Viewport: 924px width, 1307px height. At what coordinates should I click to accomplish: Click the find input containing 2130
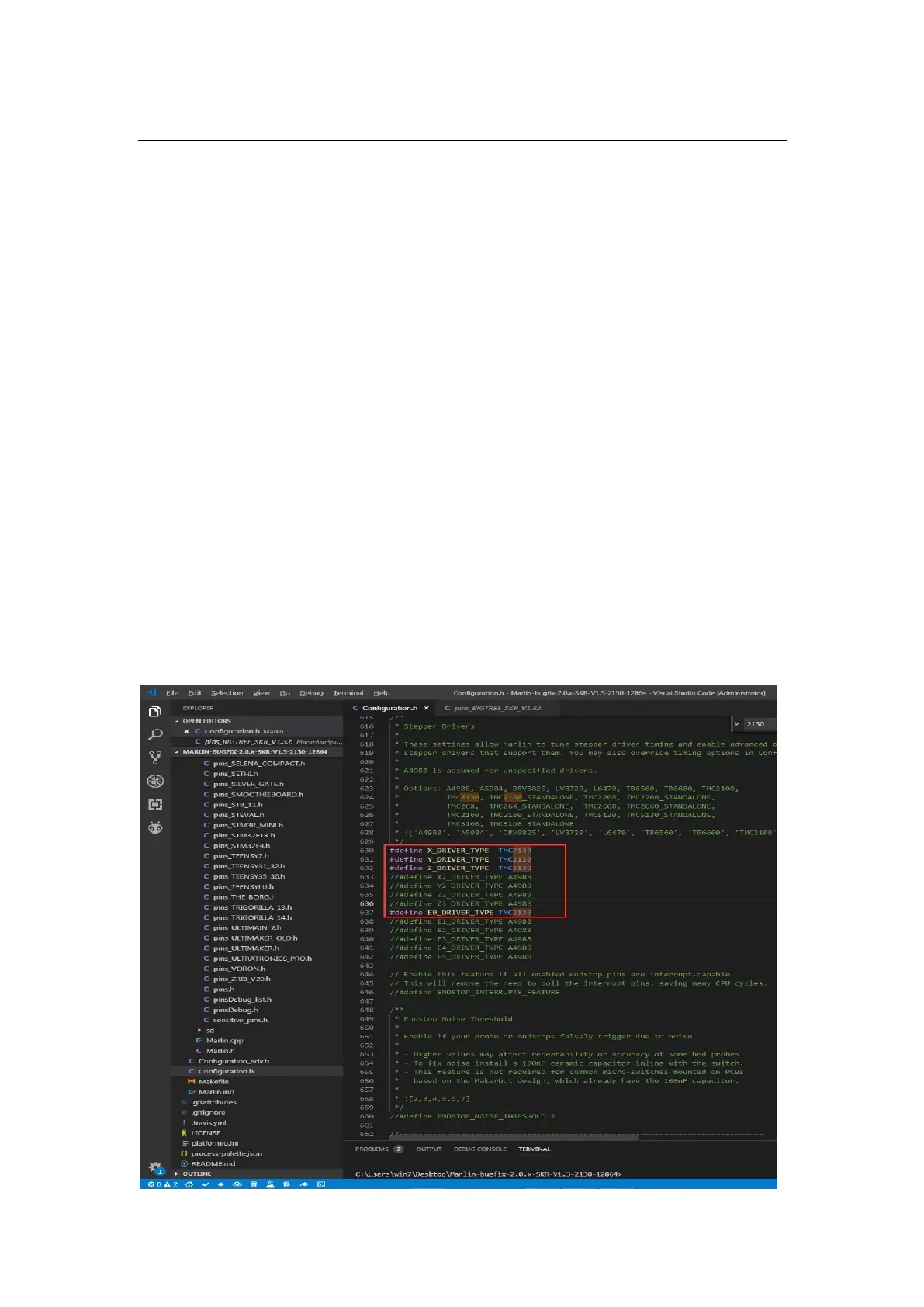[x=760, y=724]
